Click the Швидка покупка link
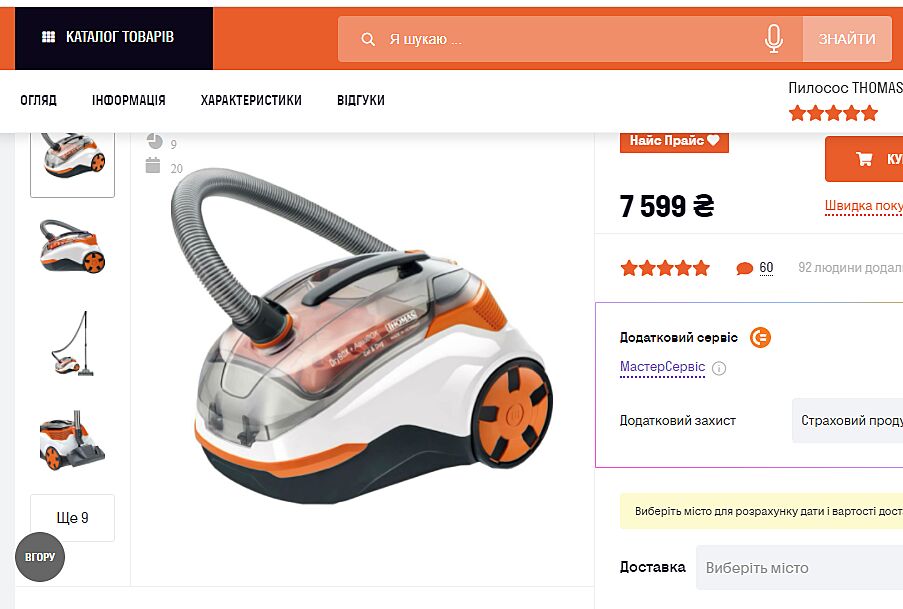The height and width of the screenshot is (609, 903). [x=863, y=206]
